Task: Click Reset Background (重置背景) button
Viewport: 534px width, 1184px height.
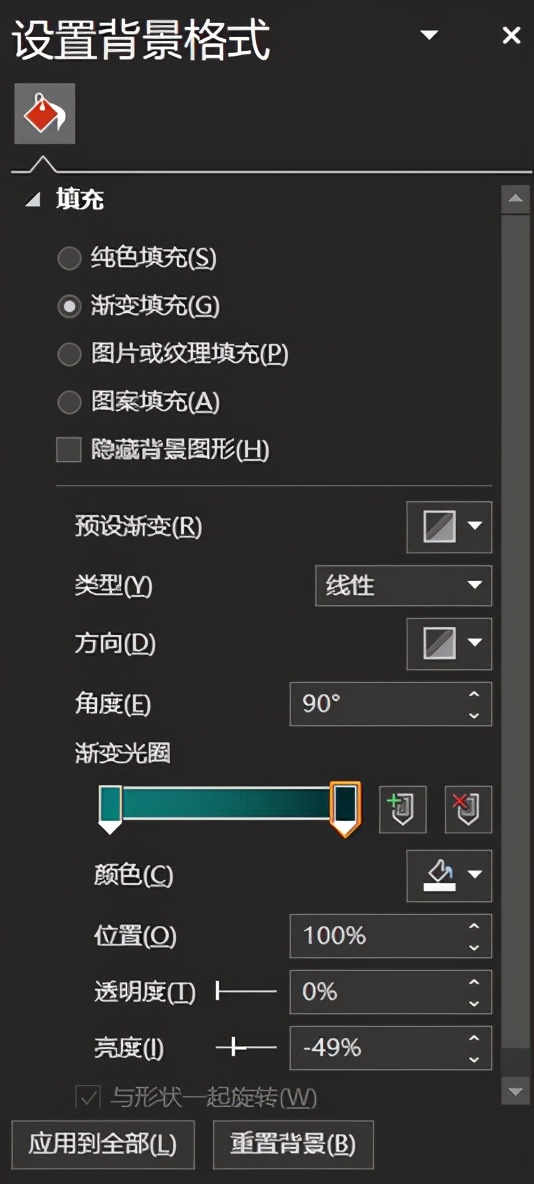Action: click(293, 1145)
